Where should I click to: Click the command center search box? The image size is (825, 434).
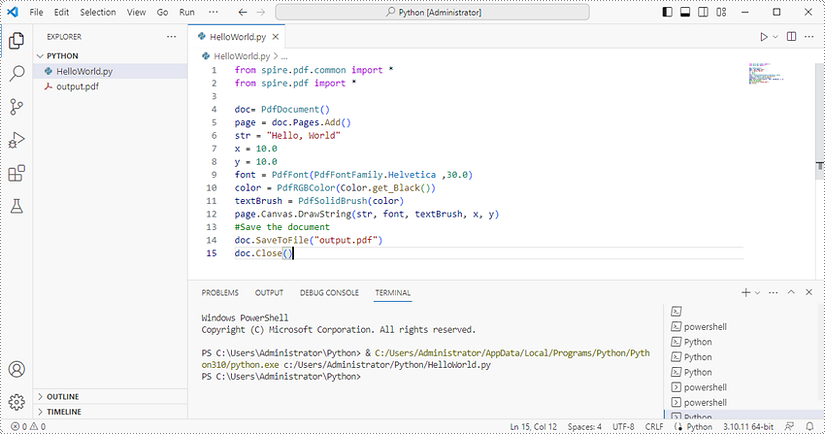432,12
